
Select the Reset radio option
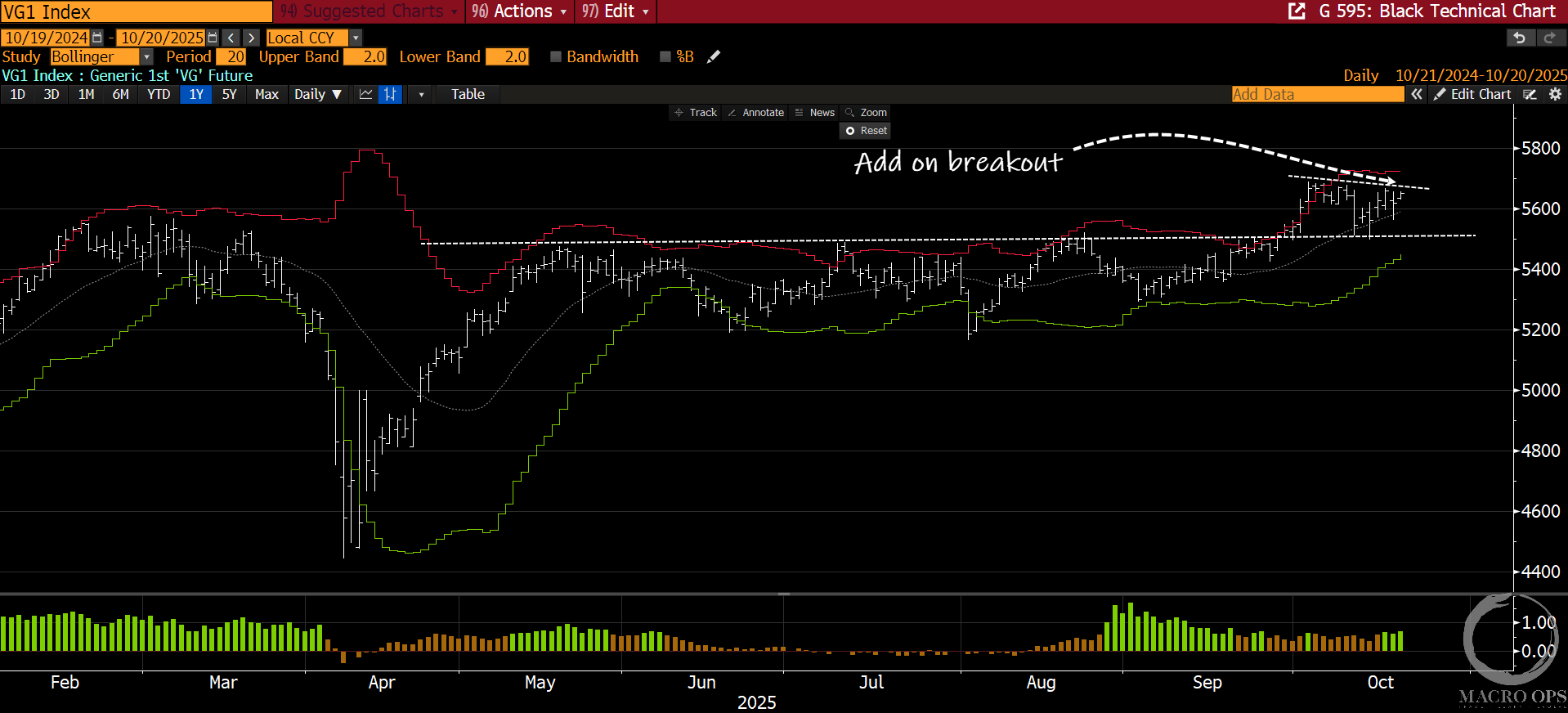tap(850, 131)
